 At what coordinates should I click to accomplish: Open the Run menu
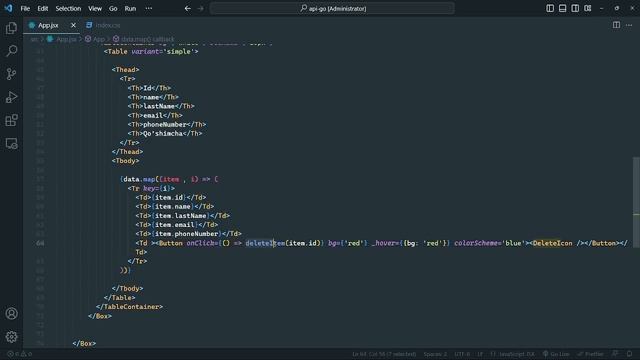click(x=130, y=9)
